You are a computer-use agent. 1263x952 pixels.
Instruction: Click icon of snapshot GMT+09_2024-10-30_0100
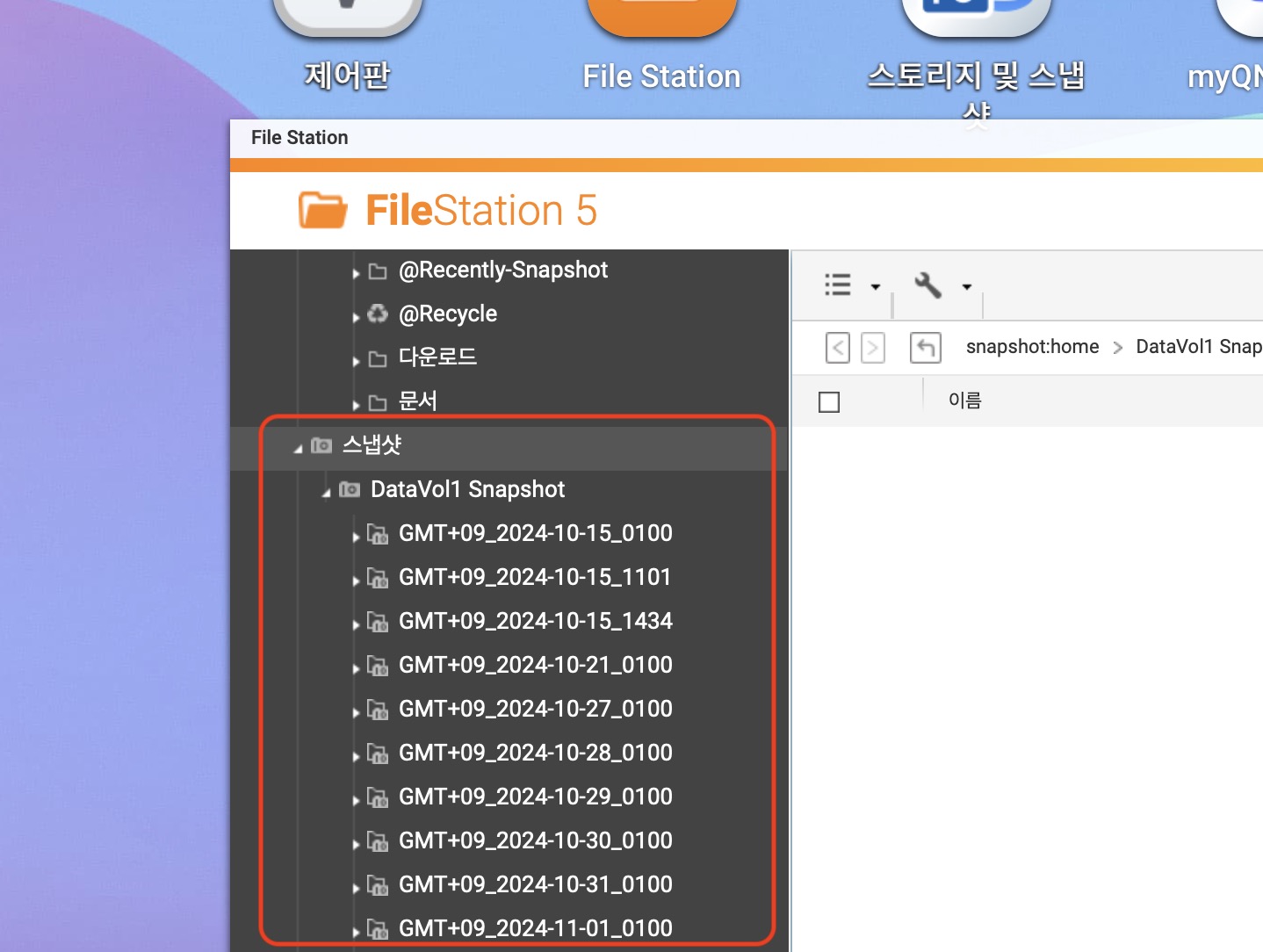[378, 841]
